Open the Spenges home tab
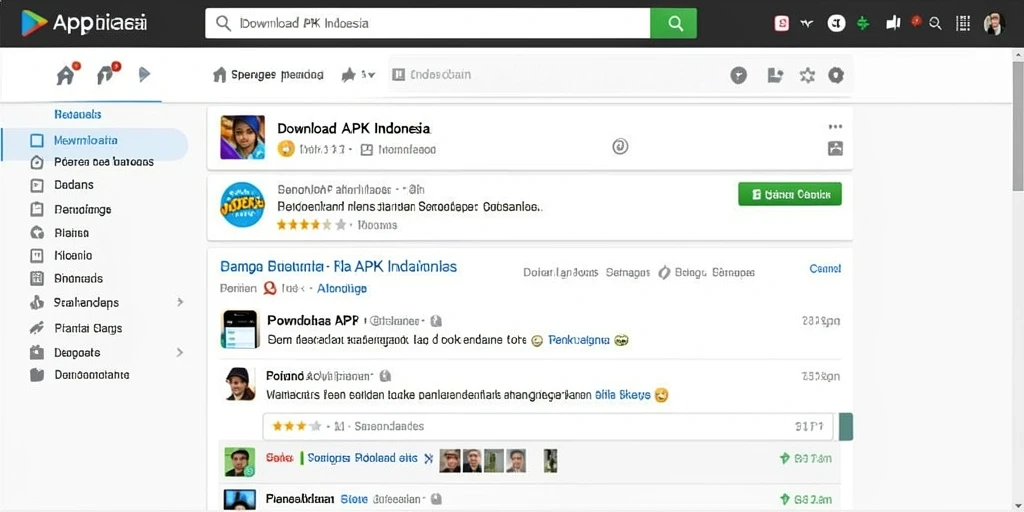The height and width of the screenshot is (512, 1024). [x=268, y=75]
